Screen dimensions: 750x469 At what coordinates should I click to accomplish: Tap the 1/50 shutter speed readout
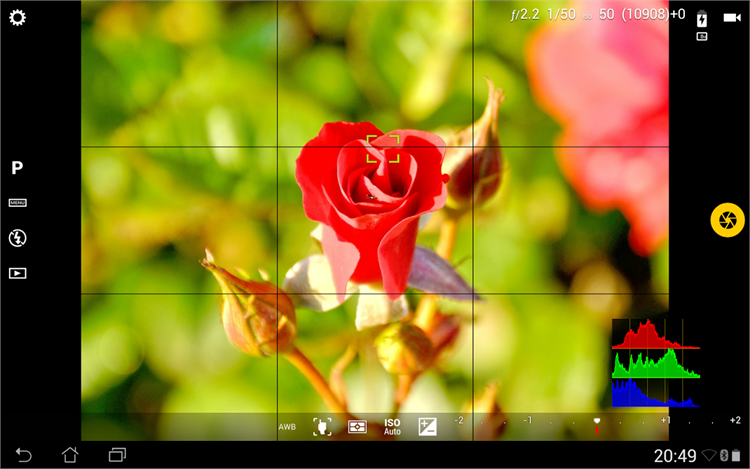[x=561, y=14]
